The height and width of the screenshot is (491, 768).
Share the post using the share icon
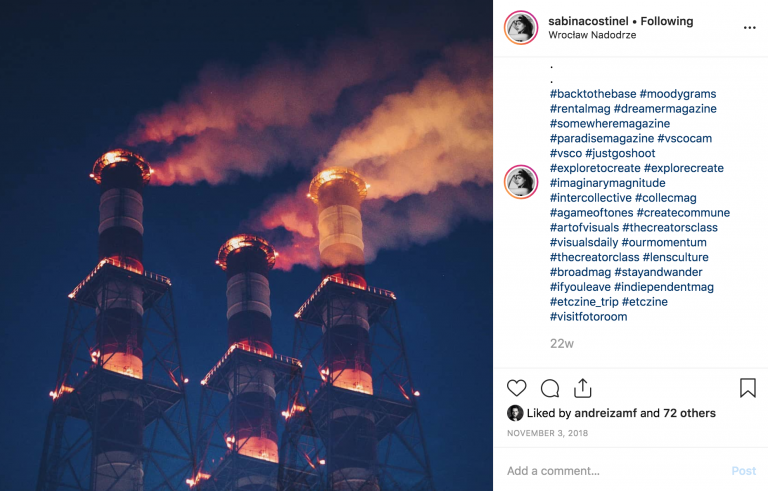click(582, 388)
